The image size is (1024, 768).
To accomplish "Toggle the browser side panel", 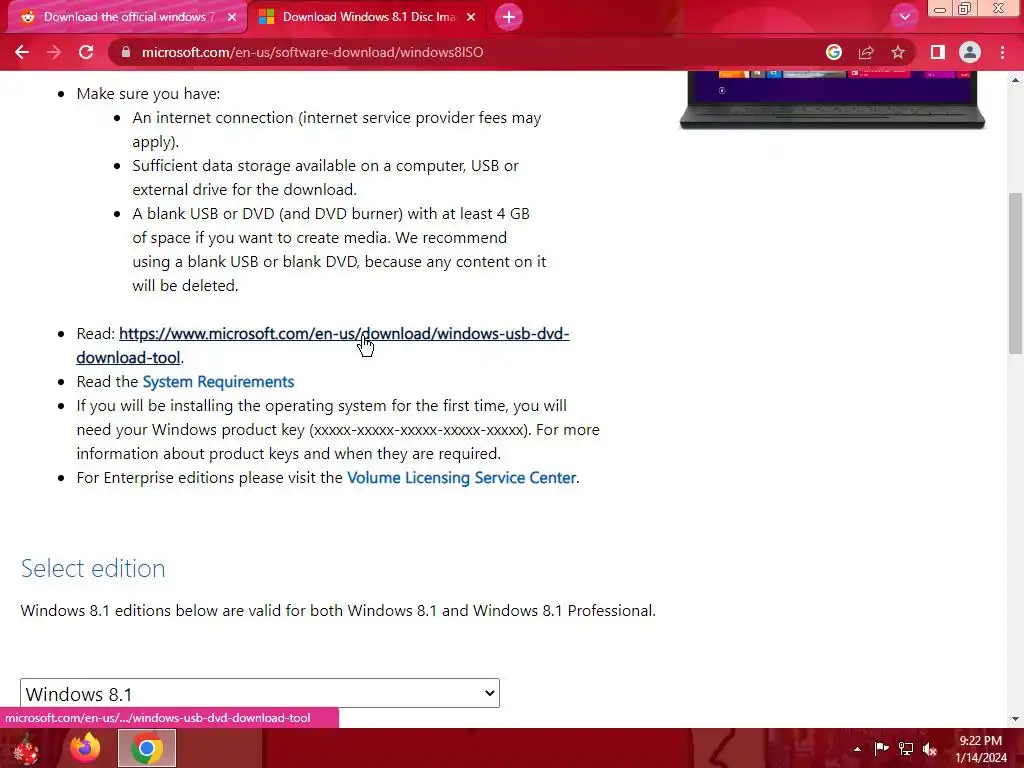I will [938, 52].
